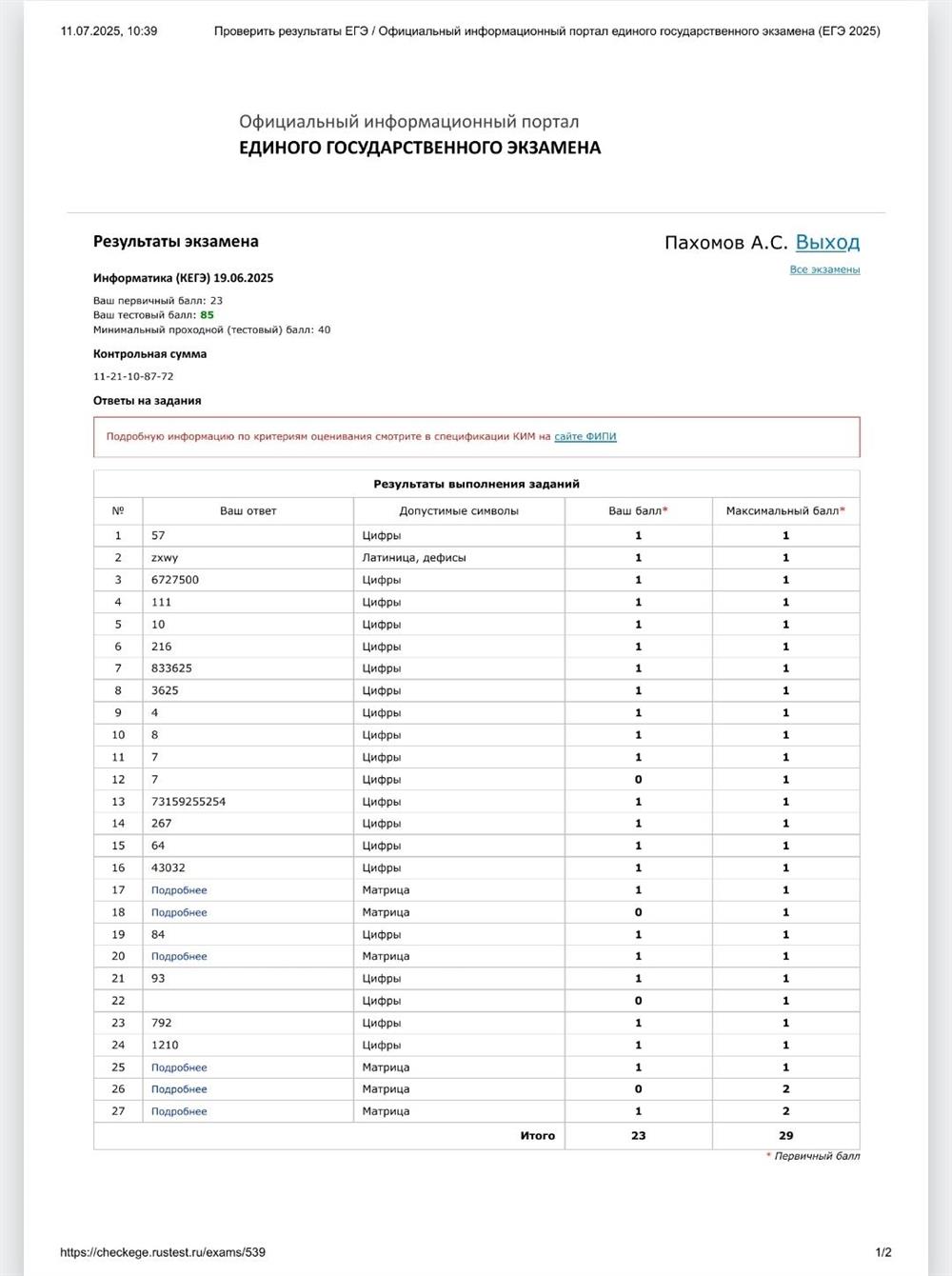Click the Выход logout link

(827, 243)
